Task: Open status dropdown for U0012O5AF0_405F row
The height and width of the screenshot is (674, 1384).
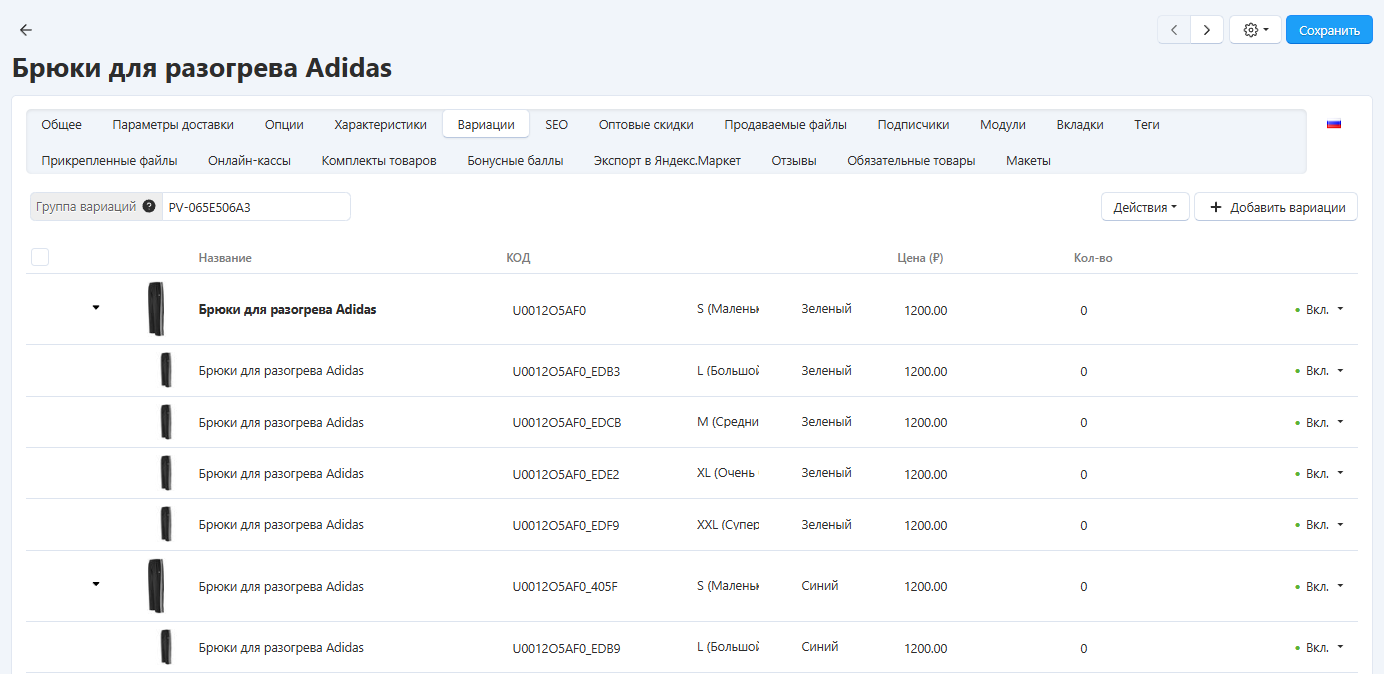Action: (1320, 586)
